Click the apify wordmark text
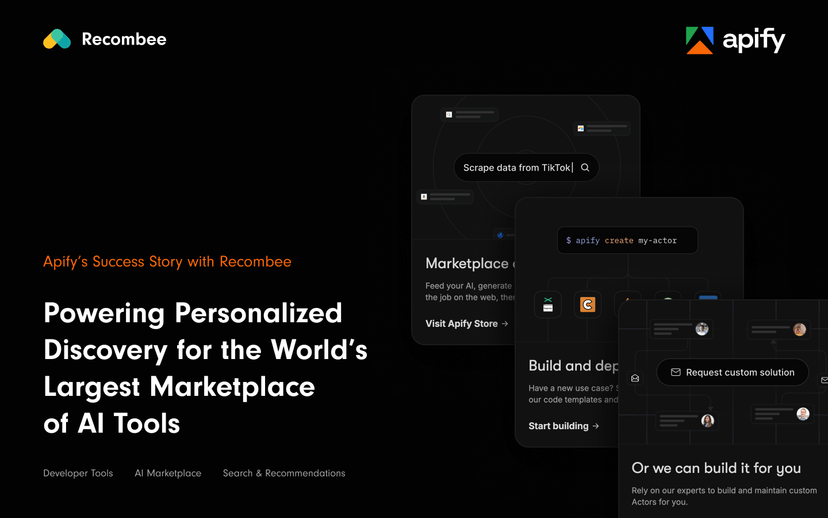The height and width of the screenshot is (518, 828). coord(754,40)
